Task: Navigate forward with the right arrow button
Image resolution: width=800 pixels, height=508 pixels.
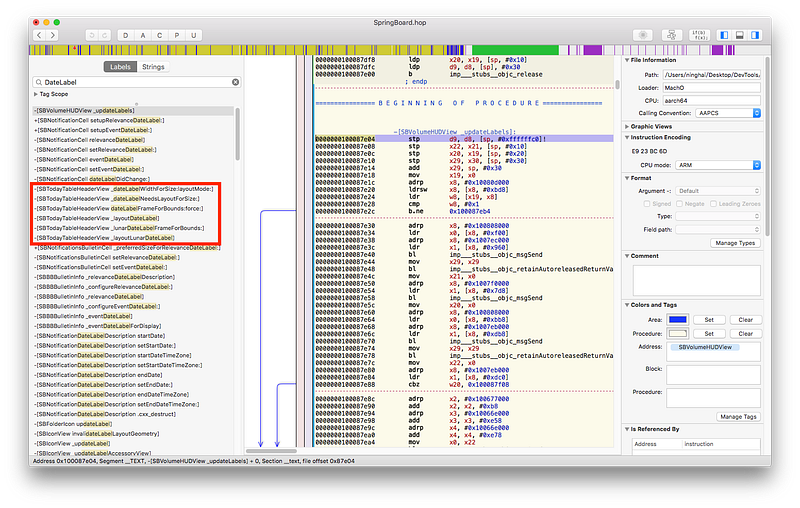Action: [53, 35]
